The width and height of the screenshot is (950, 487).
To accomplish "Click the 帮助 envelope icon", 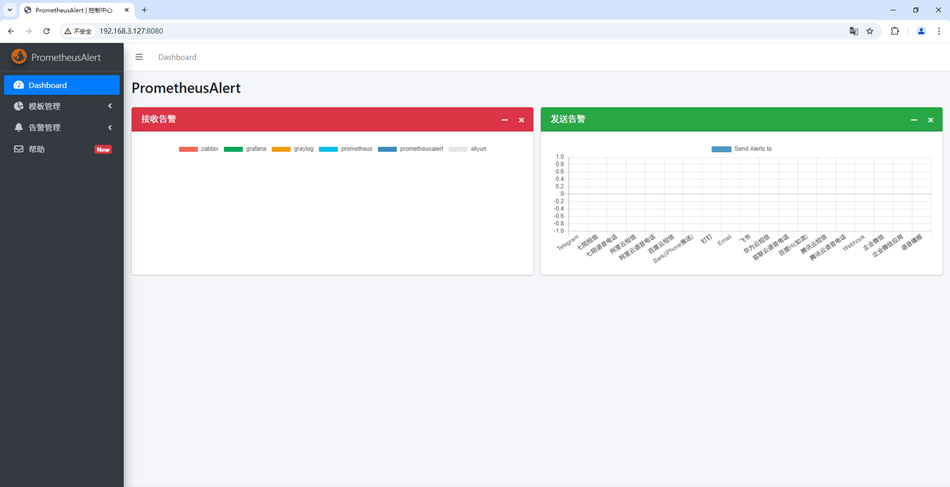I will point(19,149).
